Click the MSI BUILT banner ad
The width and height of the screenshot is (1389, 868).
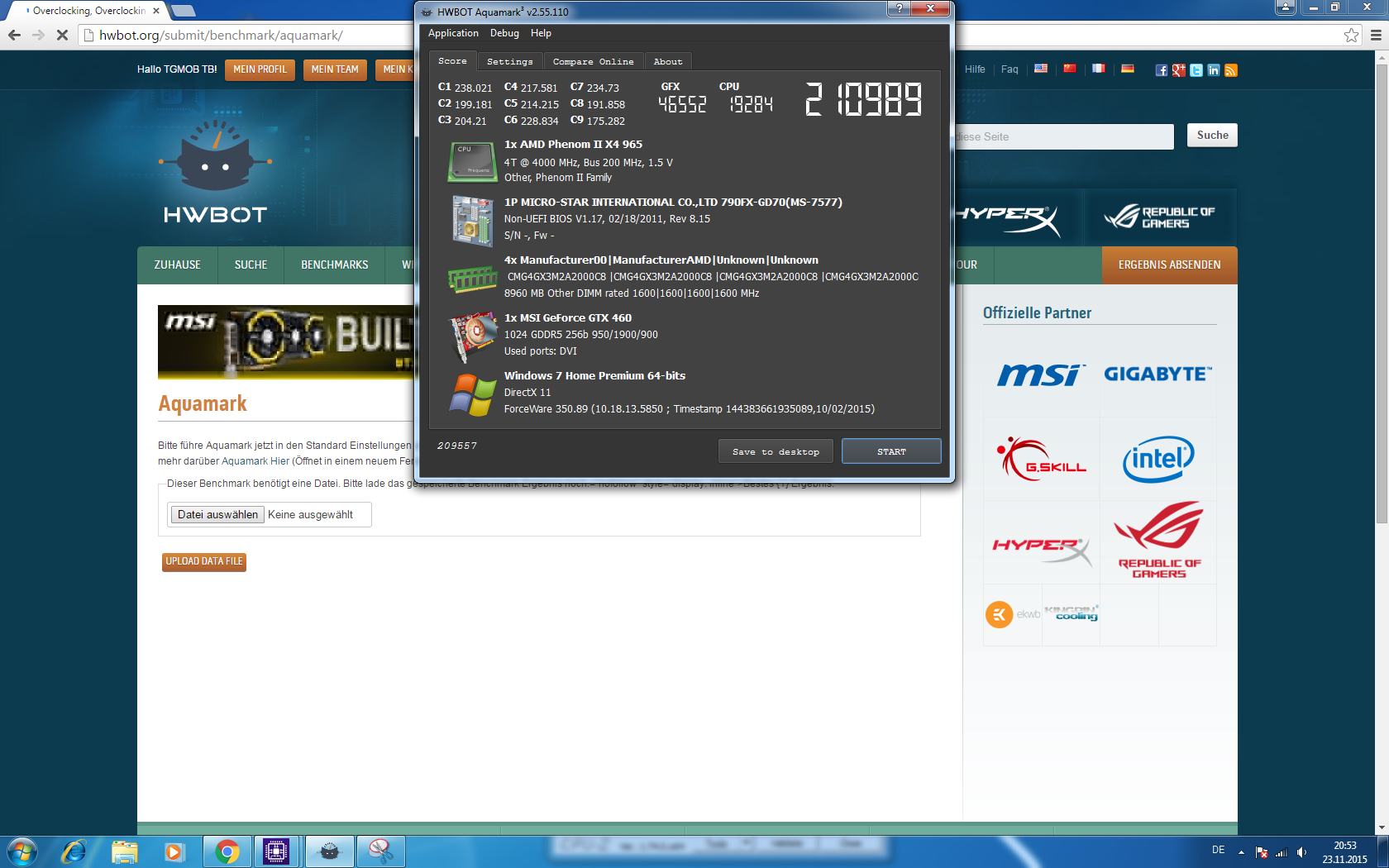pyautogui.click(x=286, y=341)
